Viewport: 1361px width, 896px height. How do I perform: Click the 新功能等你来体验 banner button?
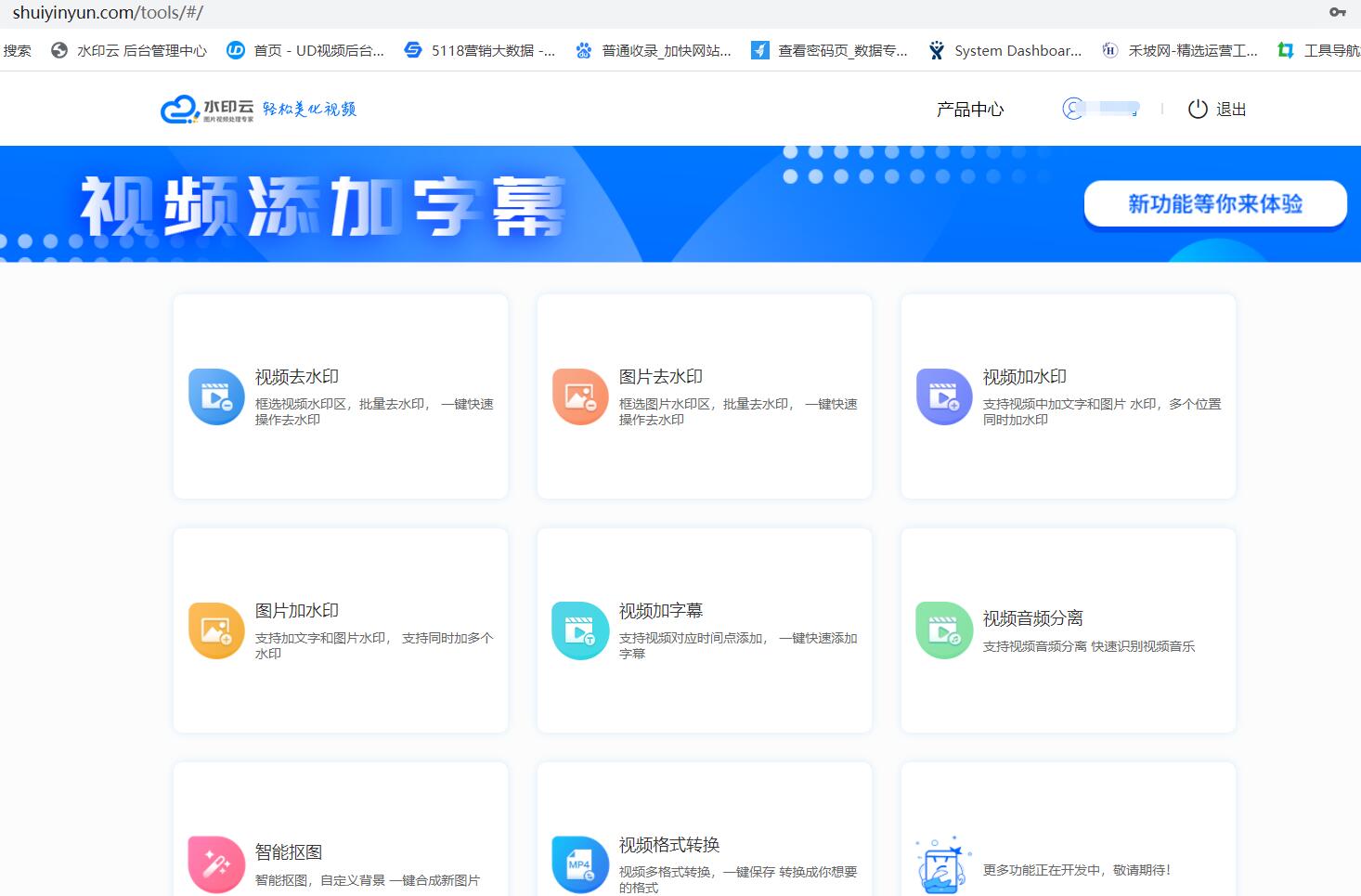click(x=1214, y=204)
